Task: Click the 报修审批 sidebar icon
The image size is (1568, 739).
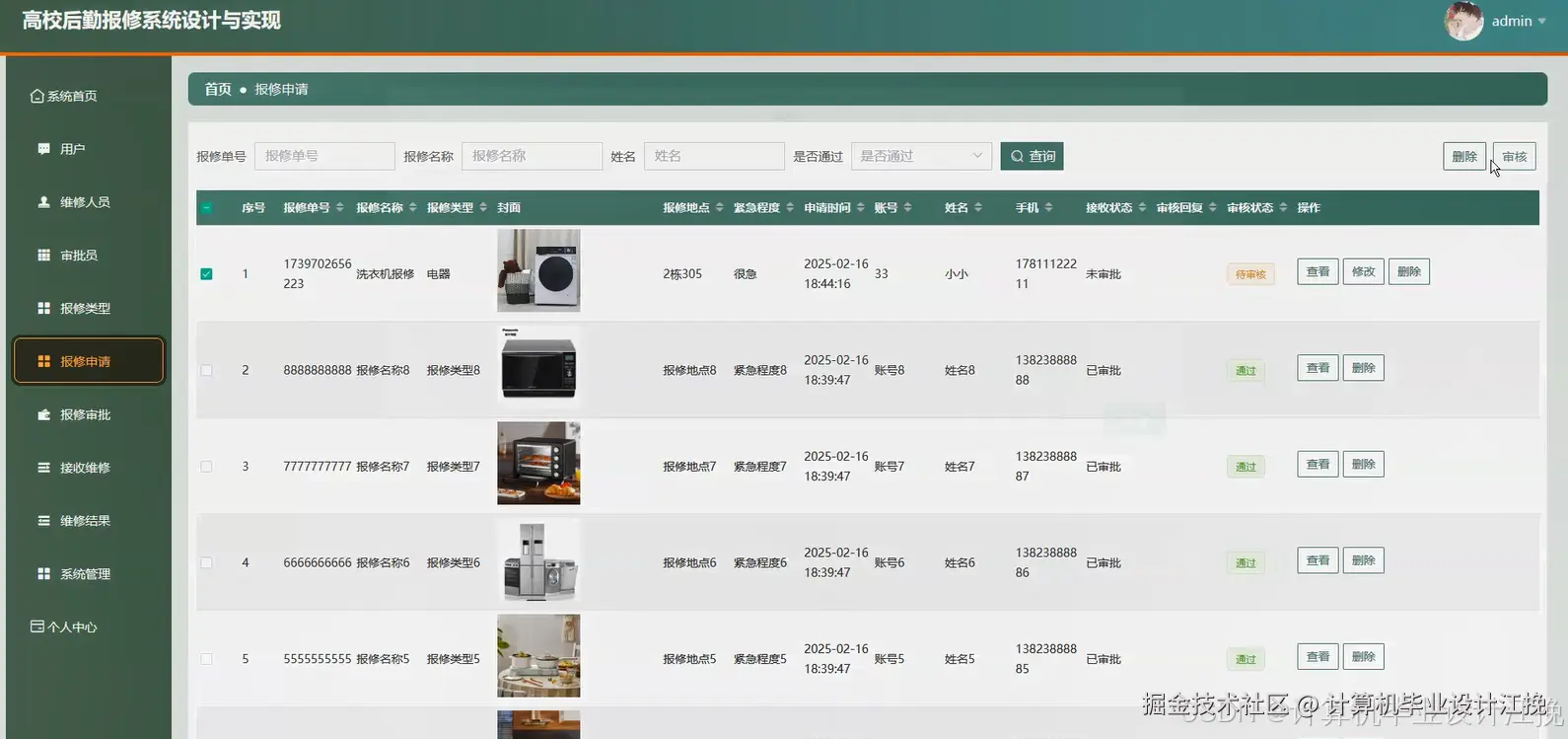Action: (x=43, y=415)
